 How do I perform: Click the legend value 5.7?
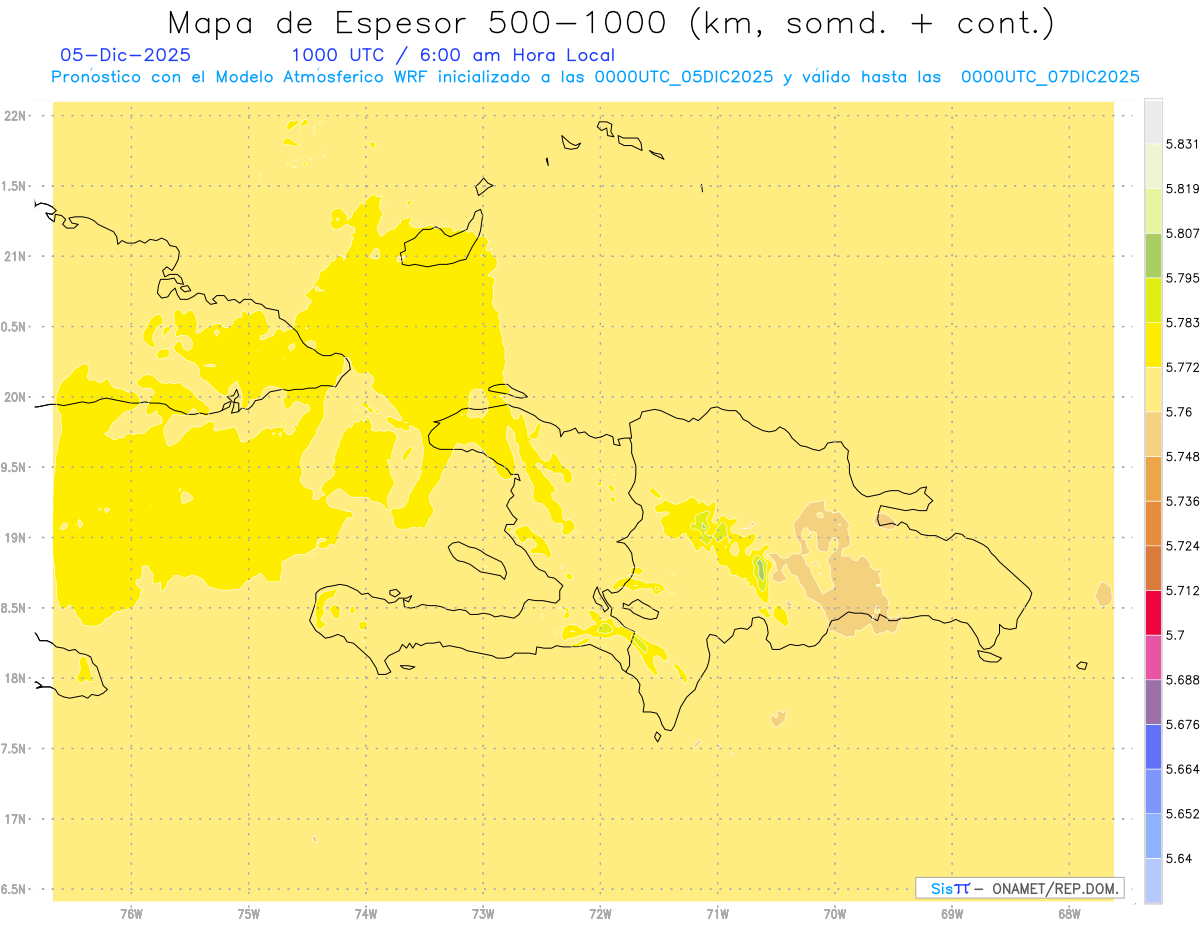pos(1175,635)
